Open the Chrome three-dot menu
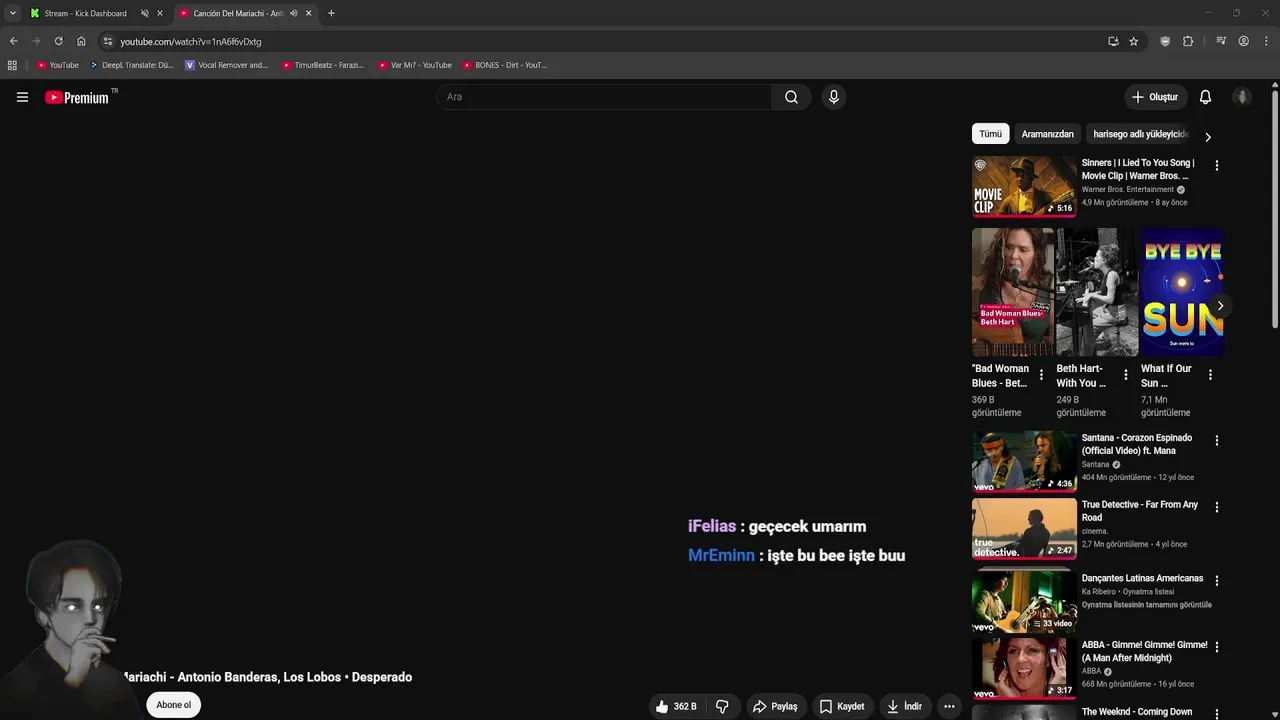This screenshot has height=720, width=1280. pyautogui.click(x=1267, y=41)
